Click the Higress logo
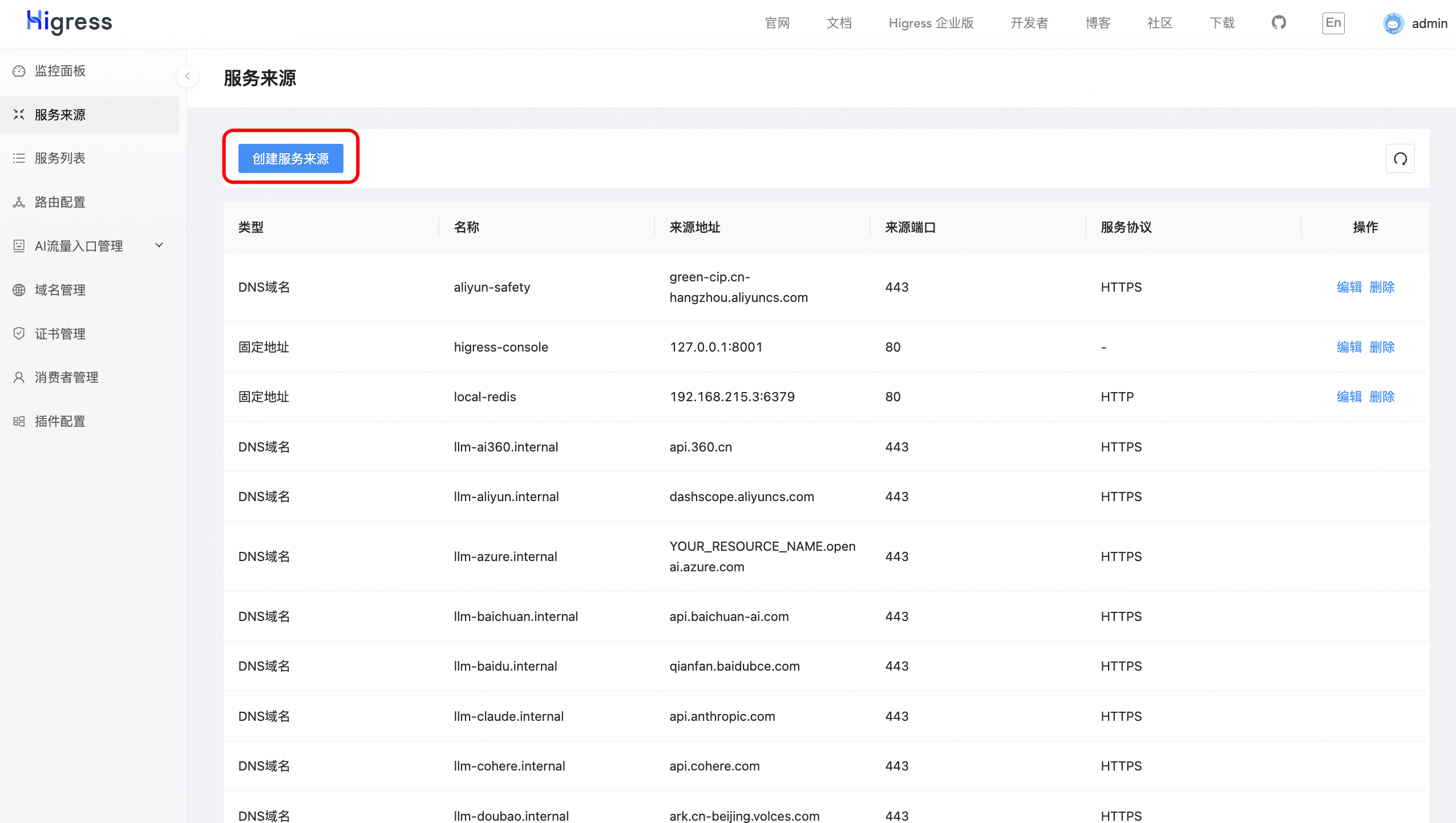Image resolution: width=1456 pixels, height=823 pixels. 70,22
